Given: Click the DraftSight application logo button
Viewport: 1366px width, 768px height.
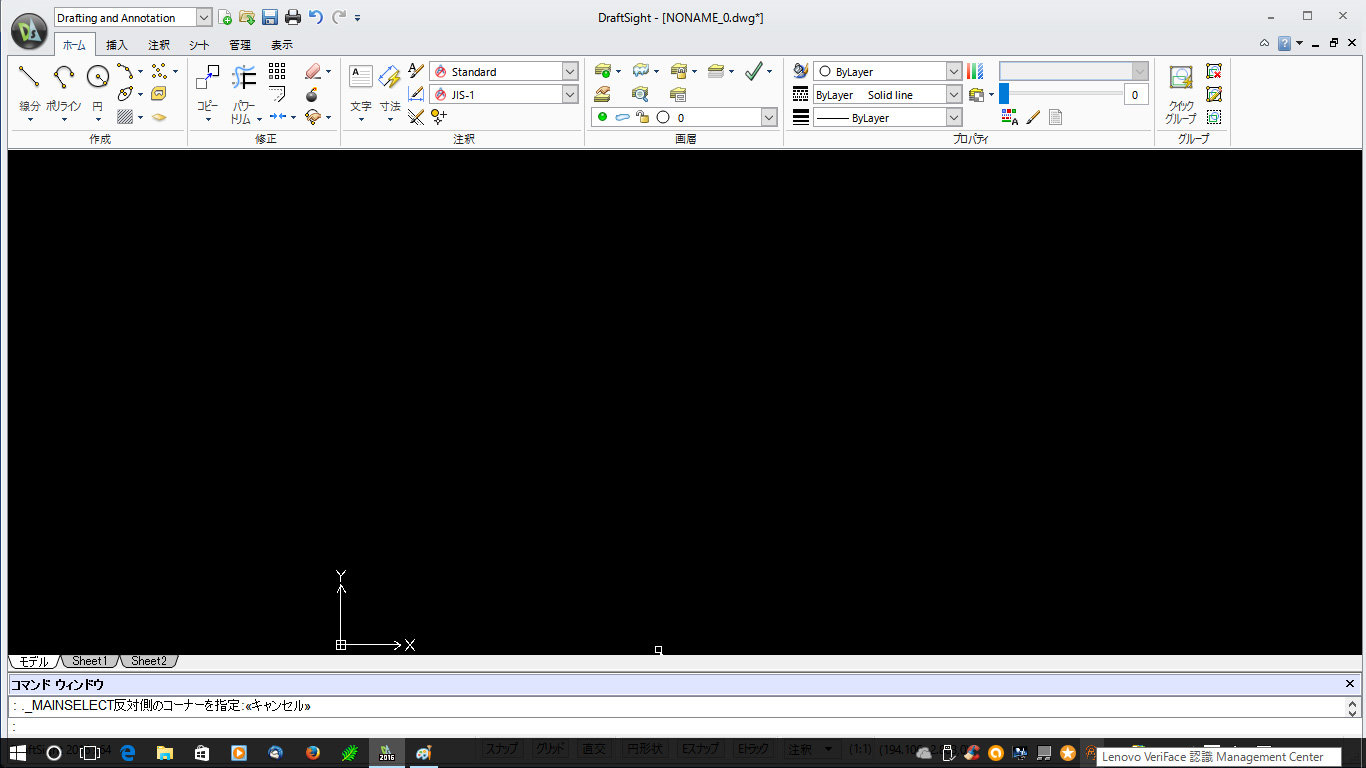Looking at the screenshot, I should pyautogui.click(x=30, y=31).
